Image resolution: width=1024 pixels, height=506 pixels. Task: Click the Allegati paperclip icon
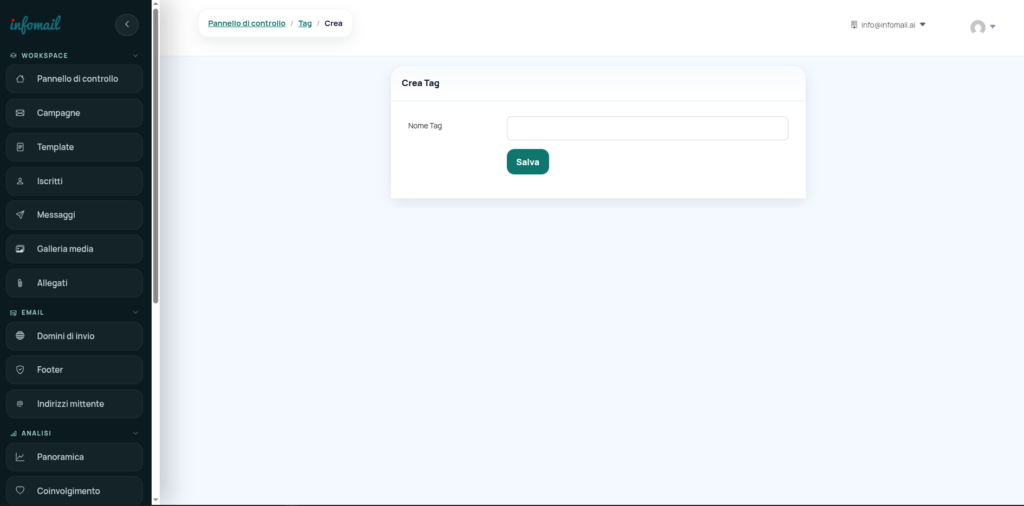[x=20, y=283]
